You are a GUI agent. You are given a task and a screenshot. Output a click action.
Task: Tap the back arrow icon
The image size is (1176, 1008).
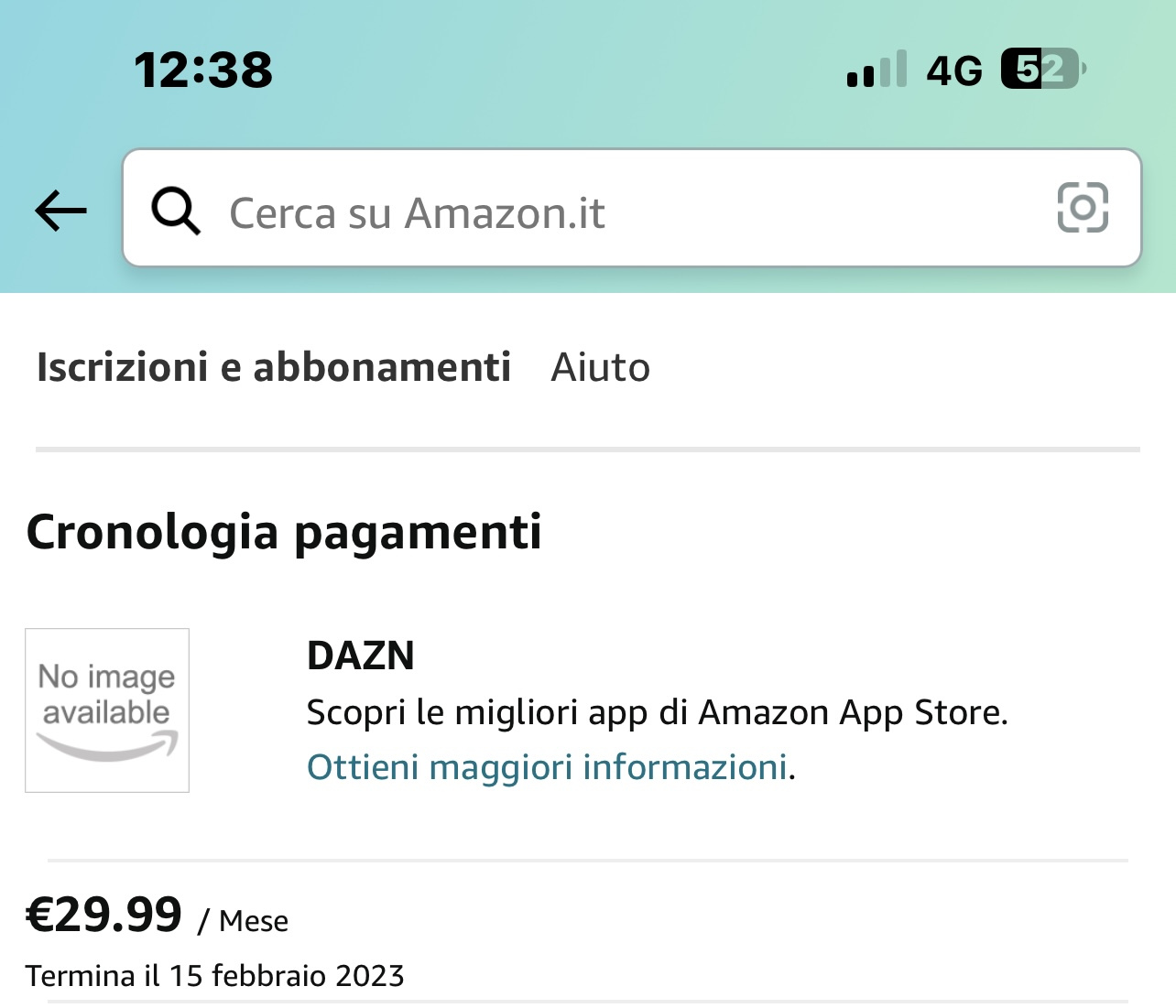click(x=60, y=211)
